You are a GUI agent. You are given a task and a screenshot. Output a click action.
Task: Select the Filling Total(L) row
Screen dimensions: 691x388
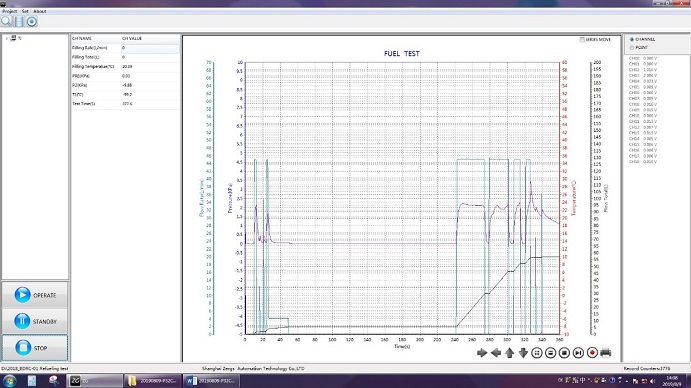click(125, 57)
